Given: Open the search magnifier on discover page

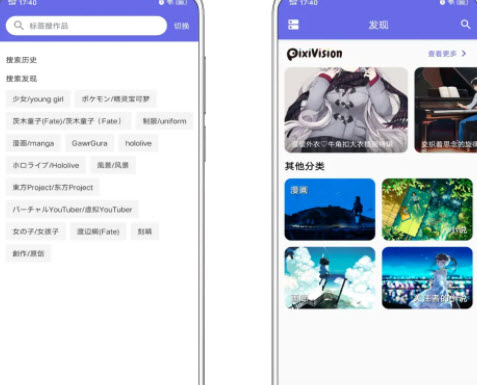Looking at the screenshot, I should pyautogui.click(x=465, y=24).
